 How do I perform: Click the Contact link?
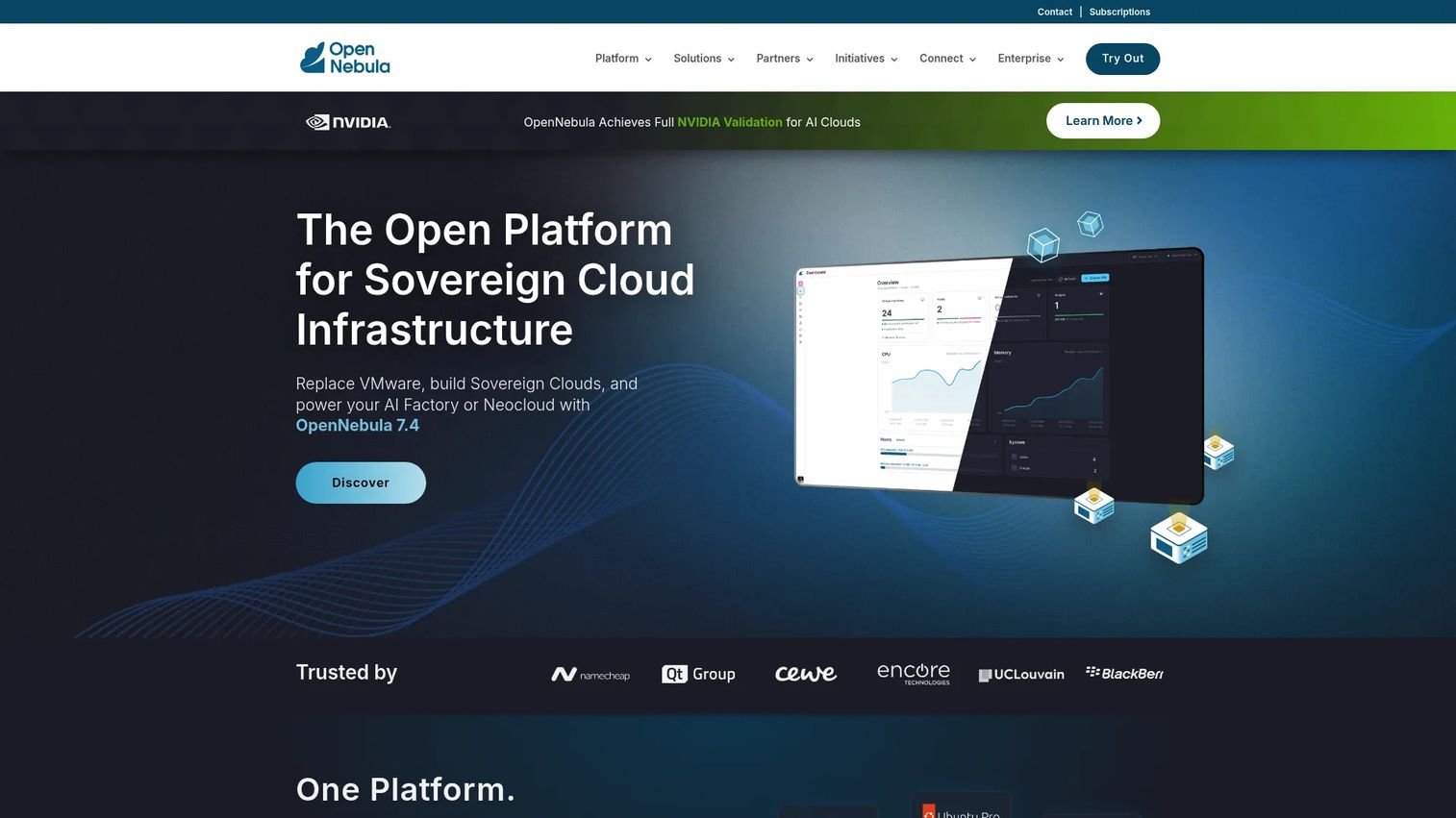click(1055, 12)
